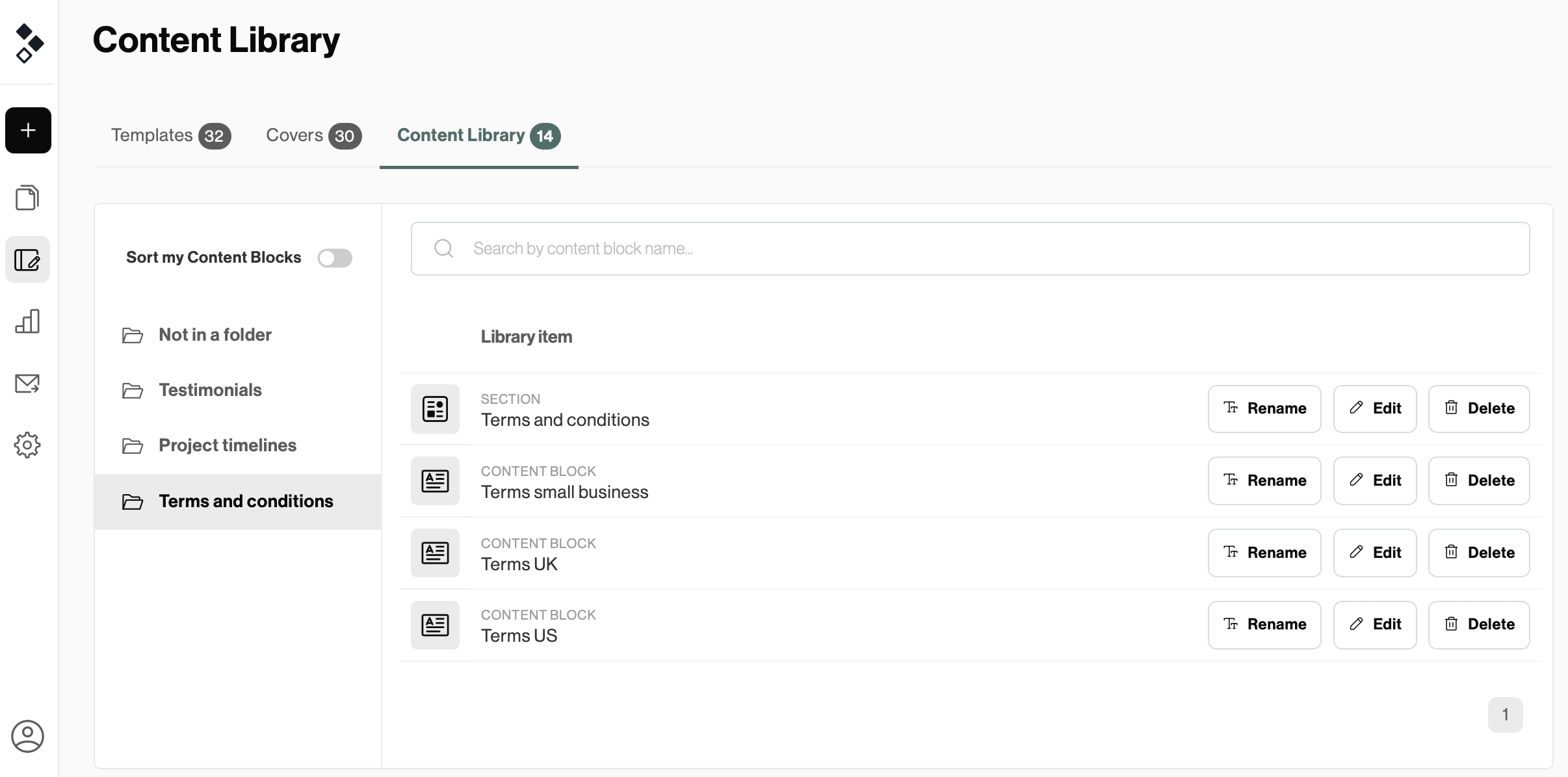Switch to the Covers tab

click(313, 135)
